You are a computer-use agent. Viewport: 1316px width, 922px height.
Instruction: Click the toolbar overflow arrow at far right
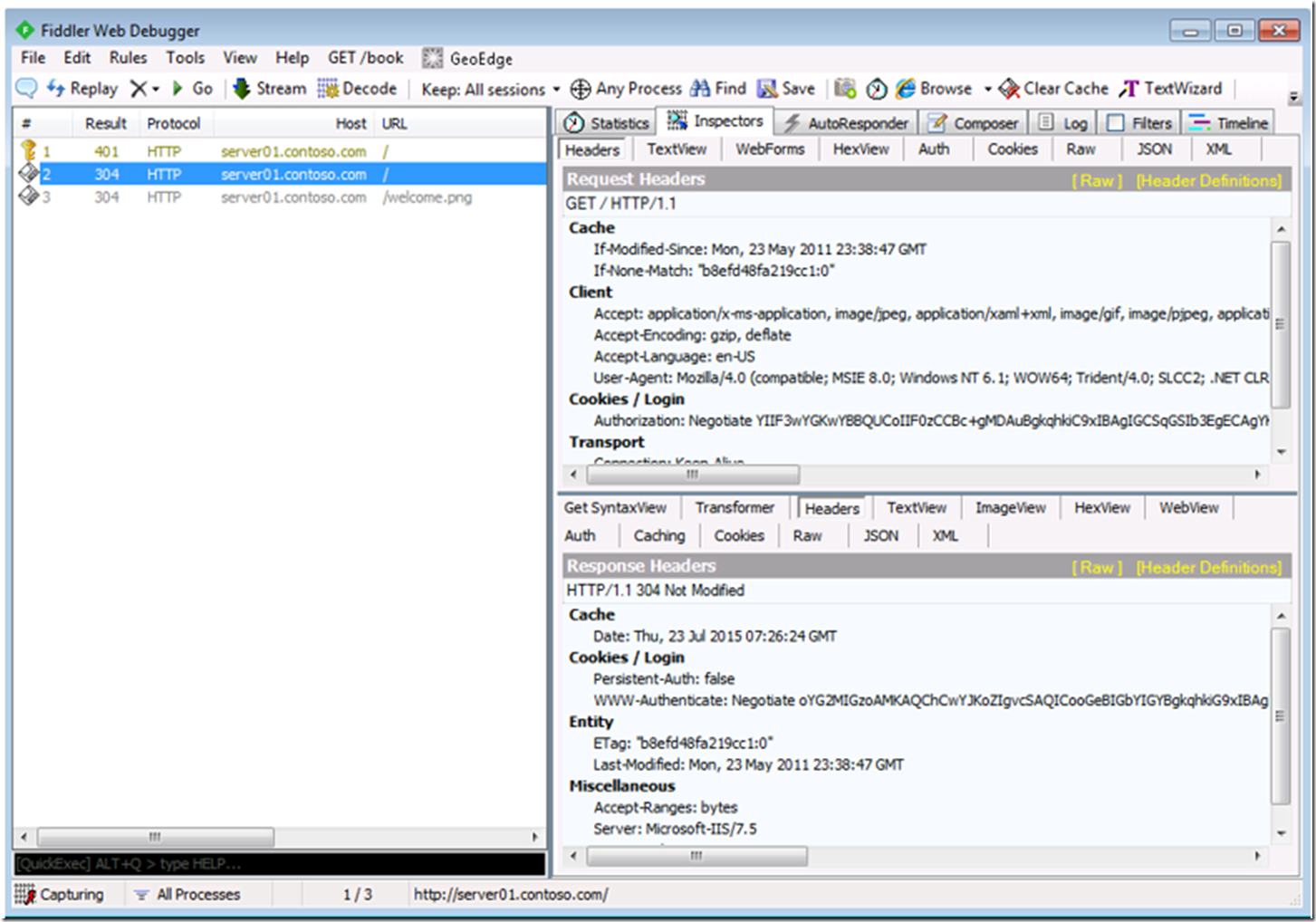click(1294, 97)
